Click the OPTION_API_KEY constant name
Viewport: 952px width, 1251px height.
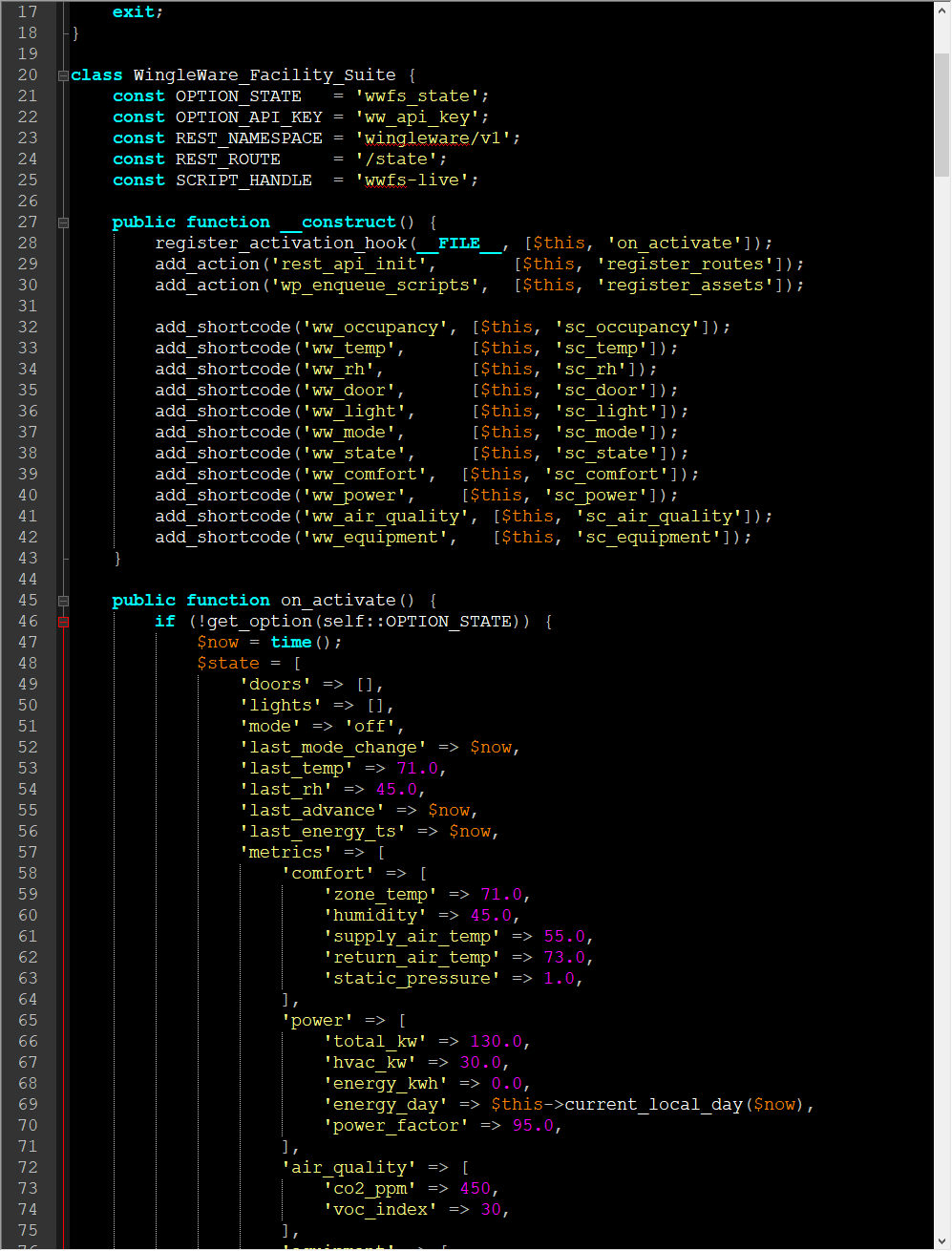pyautogui.click(x=248, y=117)
